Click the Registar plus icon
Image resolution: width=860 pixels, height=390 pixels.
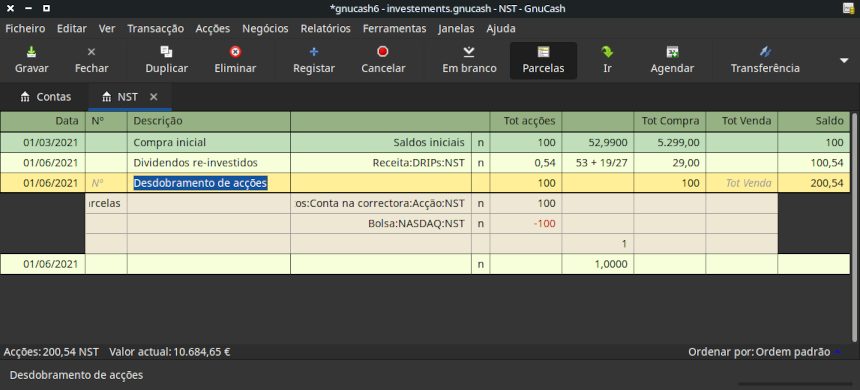(x=314, y=52)
